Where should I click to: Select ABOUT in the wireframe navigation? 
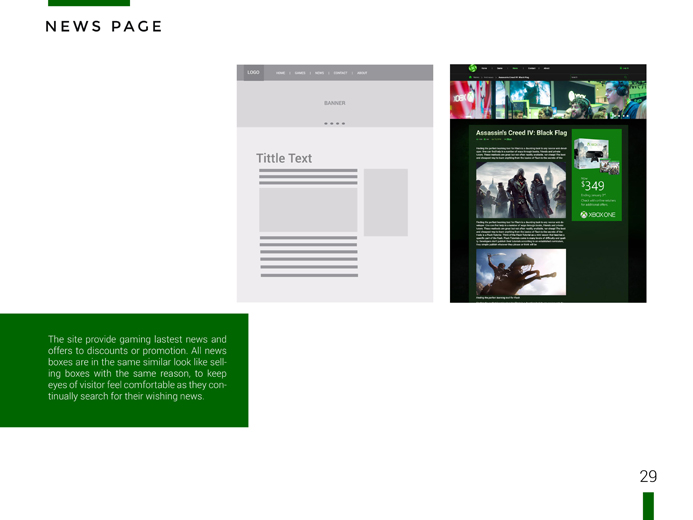(x=362, y=73)
